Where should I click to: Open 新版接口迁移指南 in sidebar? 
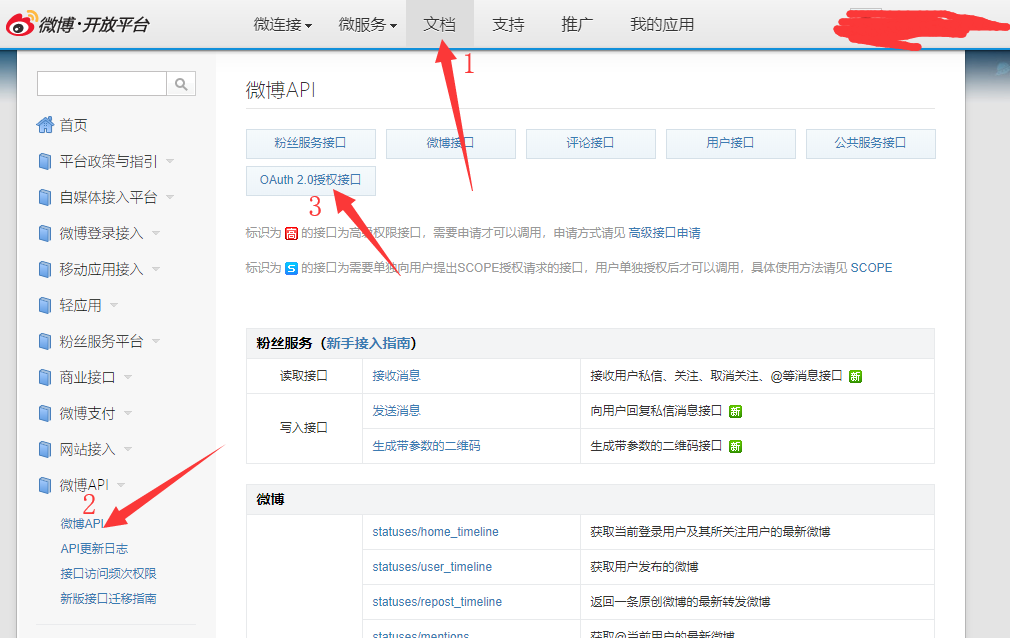108,599
